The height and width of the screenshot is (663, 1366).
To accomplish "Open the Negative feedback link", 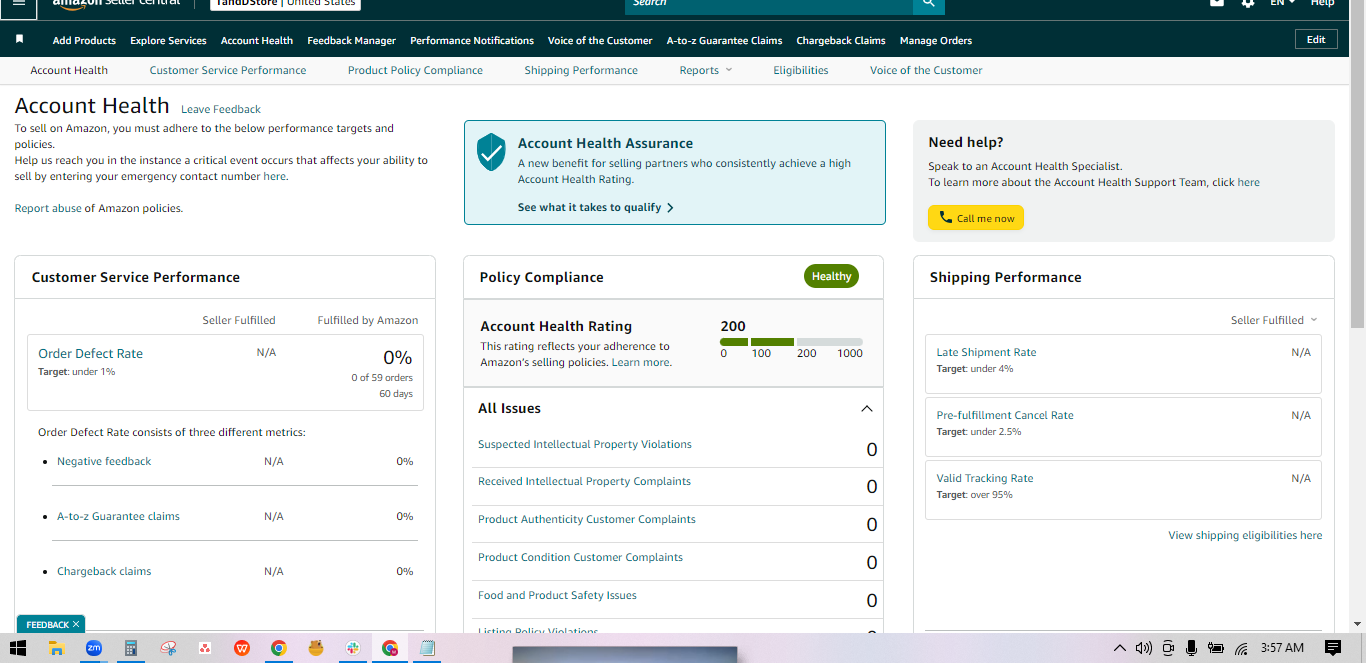I will point(104,461).
